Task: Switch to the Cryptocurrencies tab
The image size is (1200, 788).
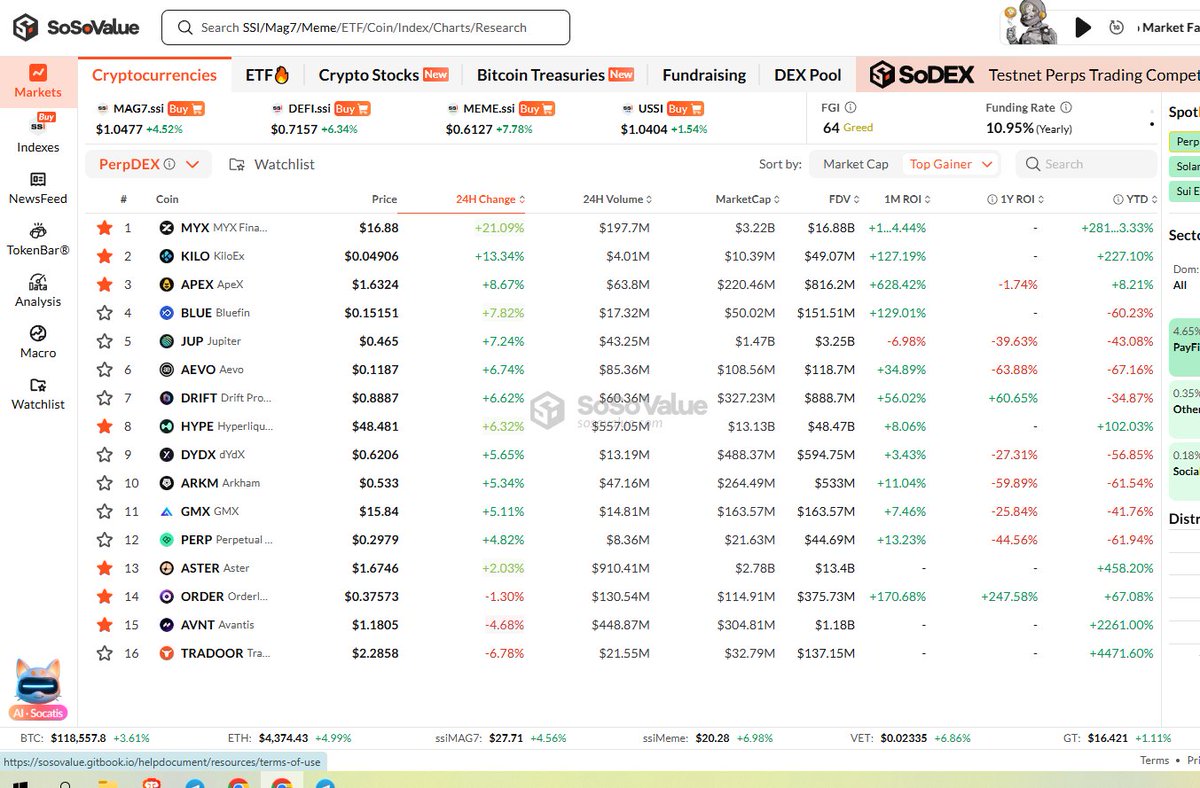Action: pos(154,75)
